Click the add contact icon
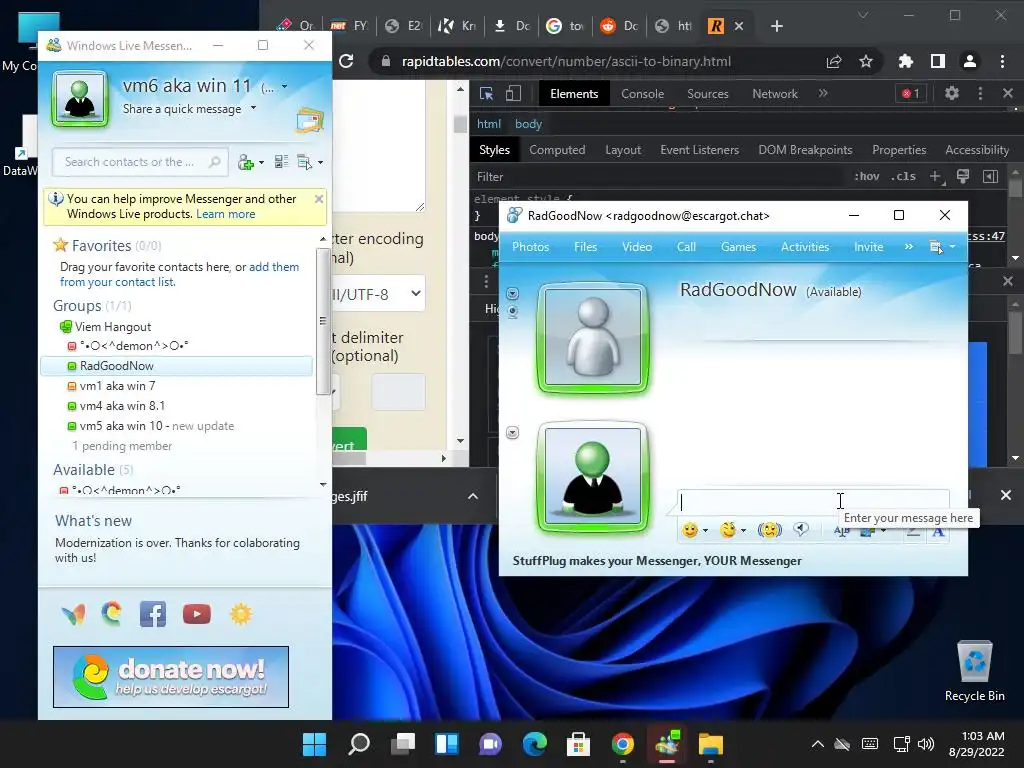 pos(246,162)
